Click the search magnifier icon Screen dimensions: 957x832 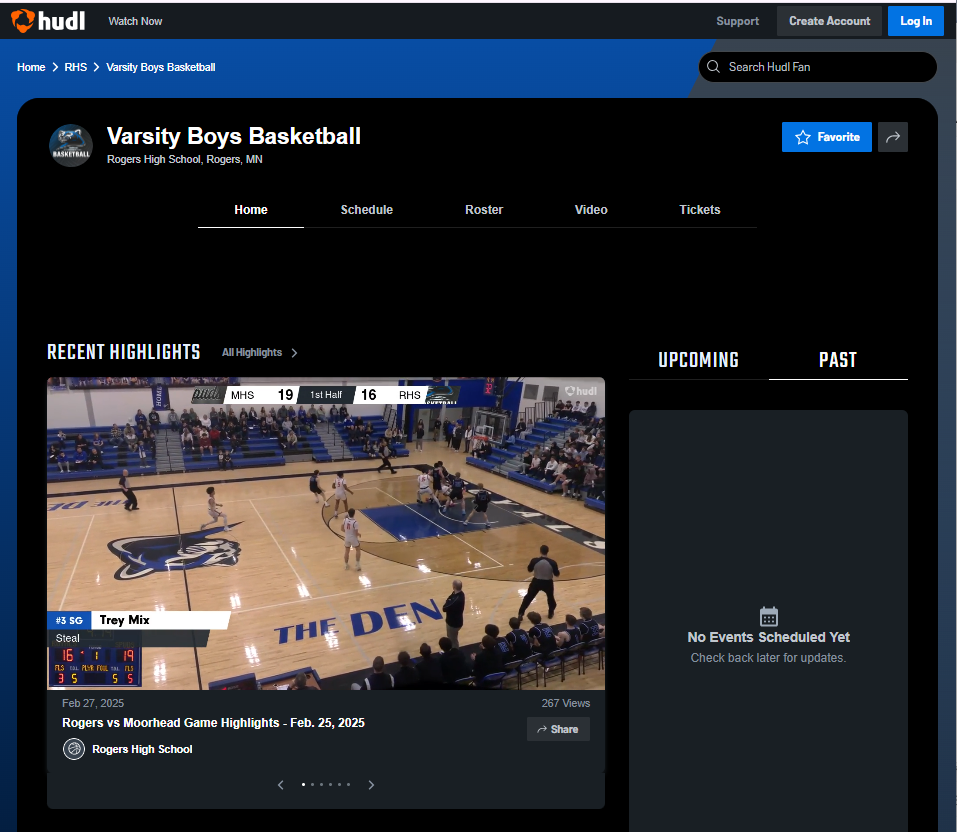pyautogui.click(x=713, y=67)
